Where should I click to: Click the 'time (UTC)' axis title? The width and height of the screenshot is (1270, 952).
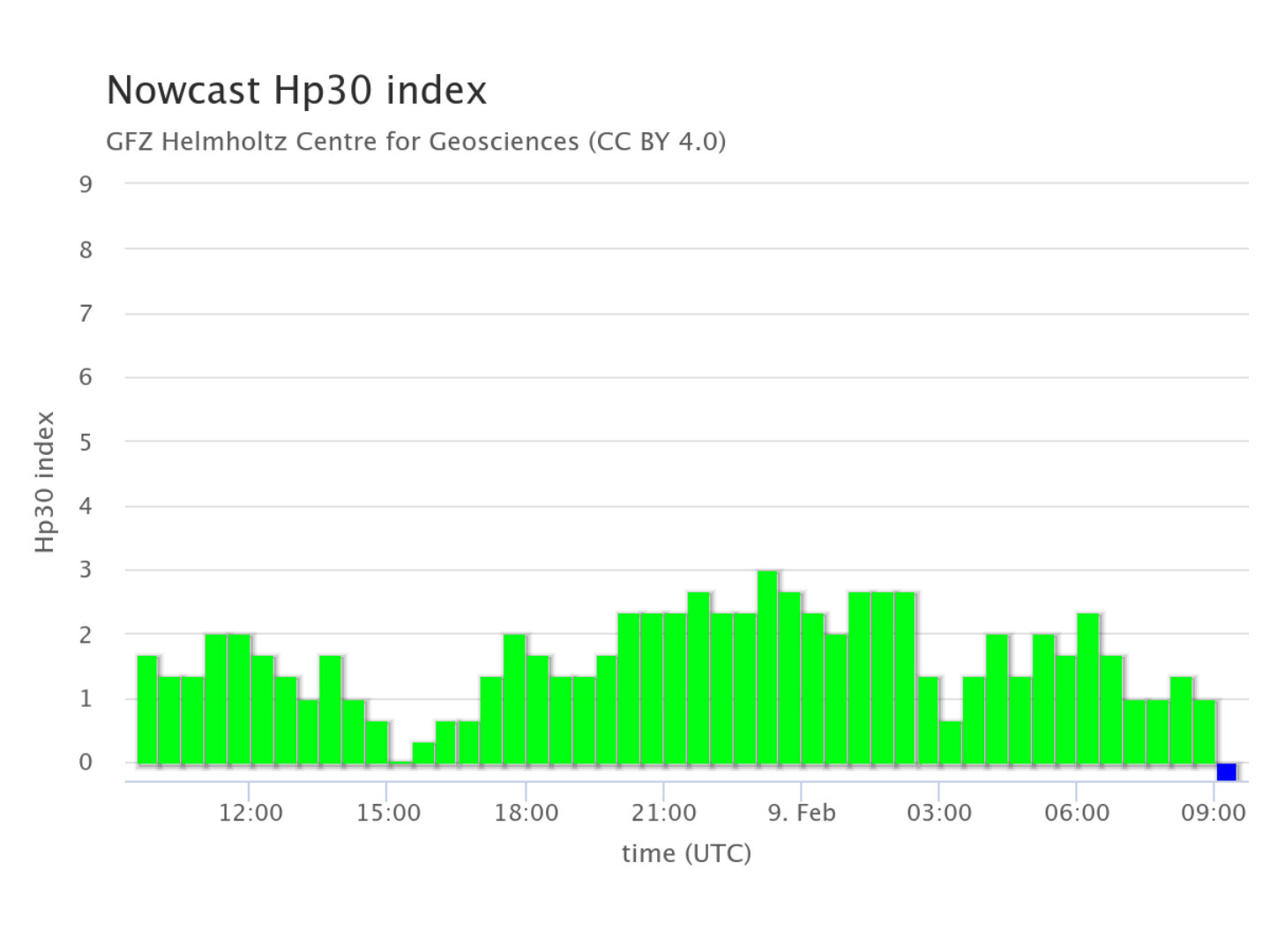[686, 853]
